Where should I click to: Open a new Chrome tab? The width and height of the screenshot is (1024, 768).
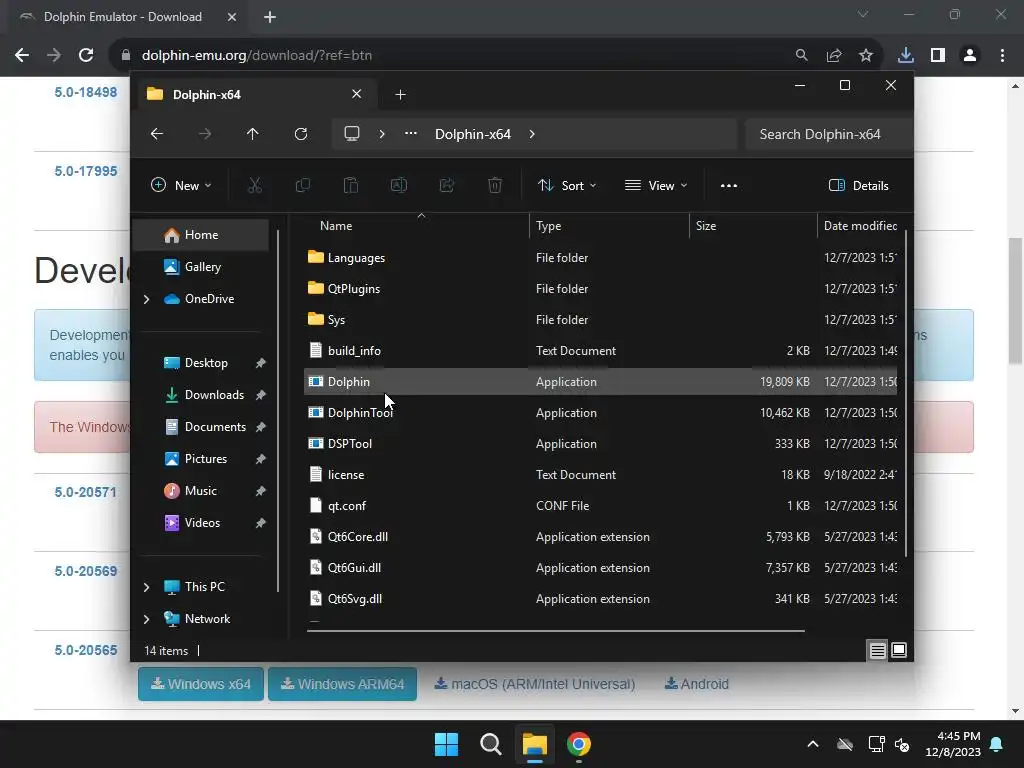[x=270, y=17]
